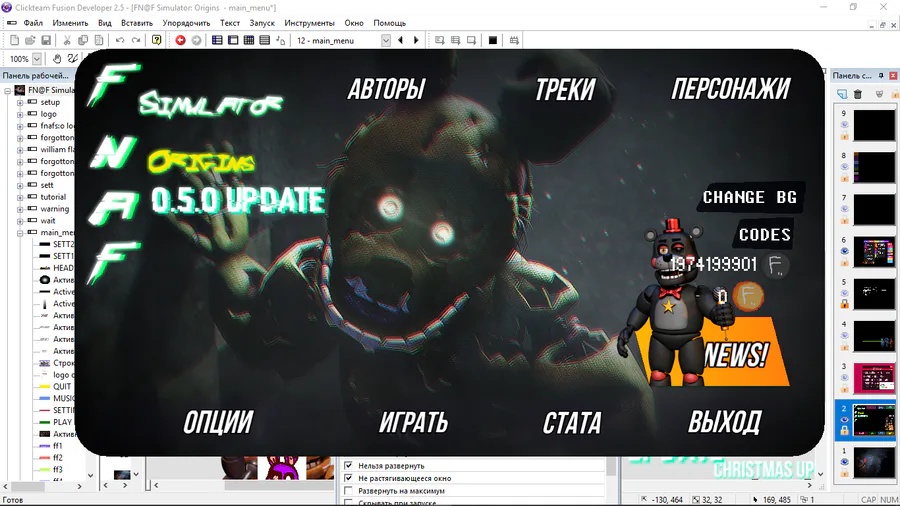This screenshot has width=900, height=506.
Task: Open the Помощь menu
Action: pyautogui.click(x=389, y=23)
